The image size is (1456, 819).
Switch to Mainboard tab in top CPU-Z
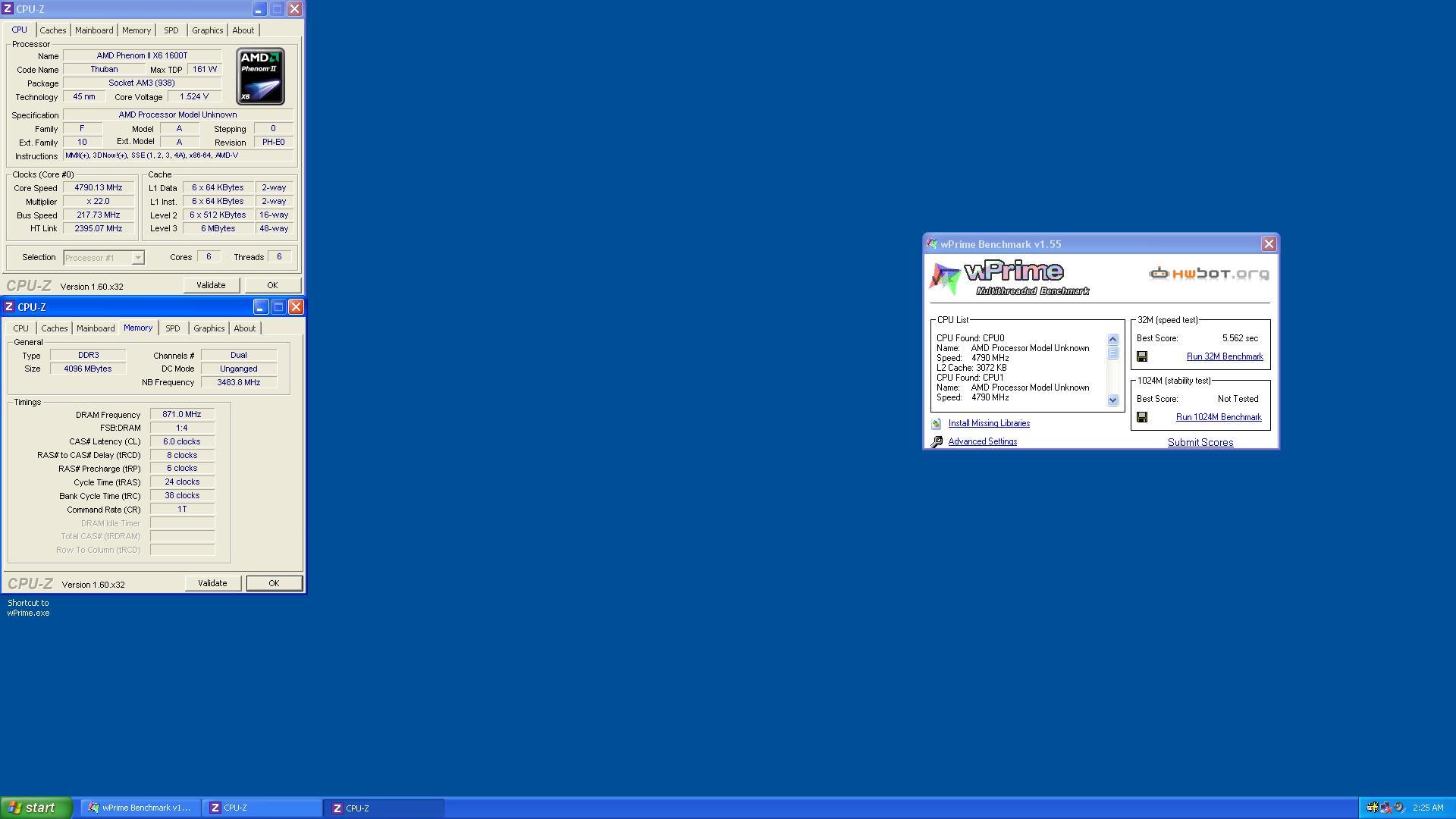94,30
